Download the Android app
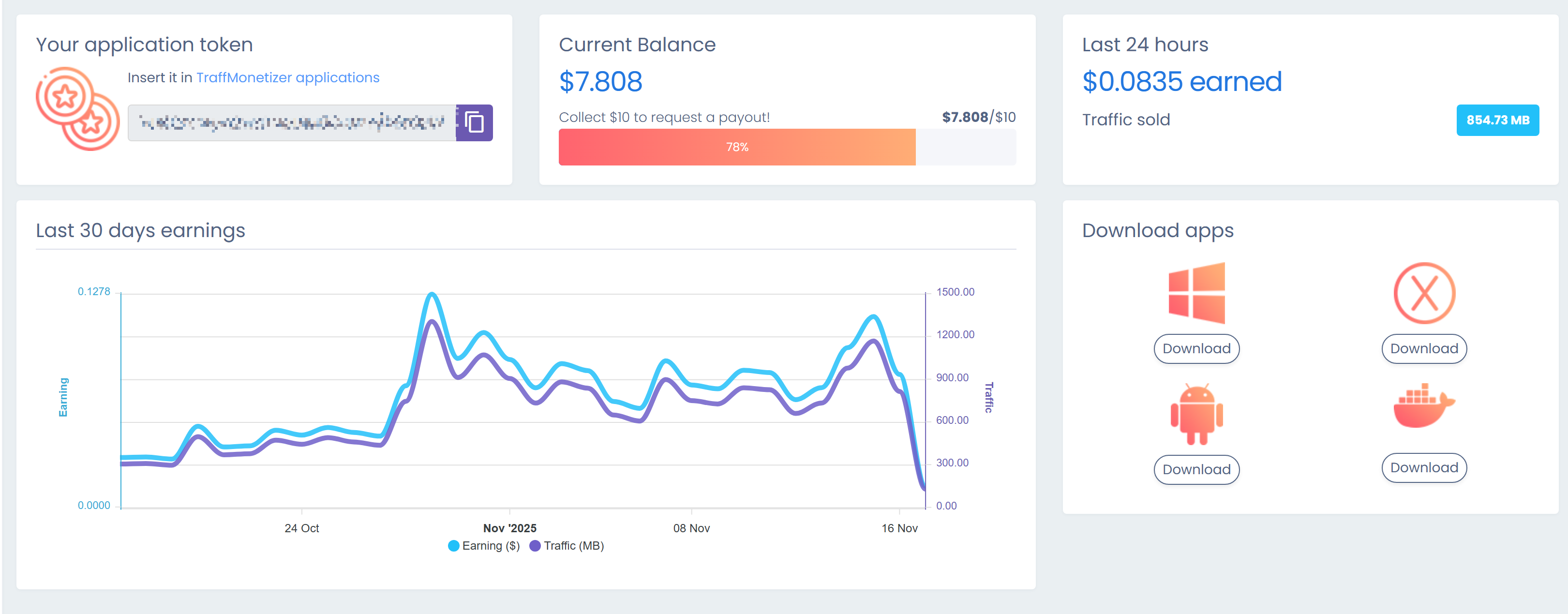Viewport: 1568px width, 614px height. [x=1196, y=470]
